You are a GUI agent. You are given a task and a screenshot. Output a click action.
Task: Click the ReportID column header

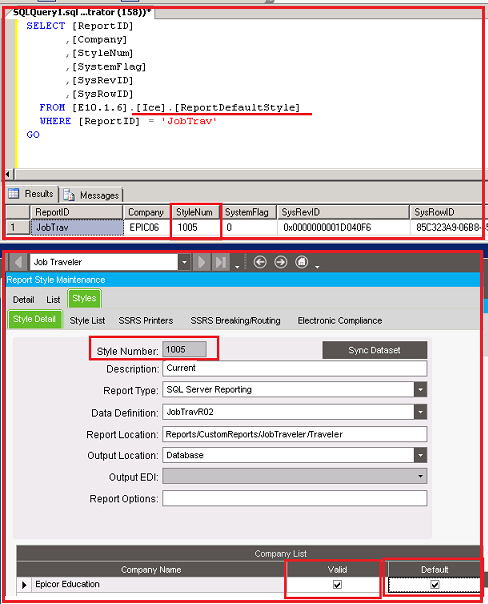coord(77,212)
